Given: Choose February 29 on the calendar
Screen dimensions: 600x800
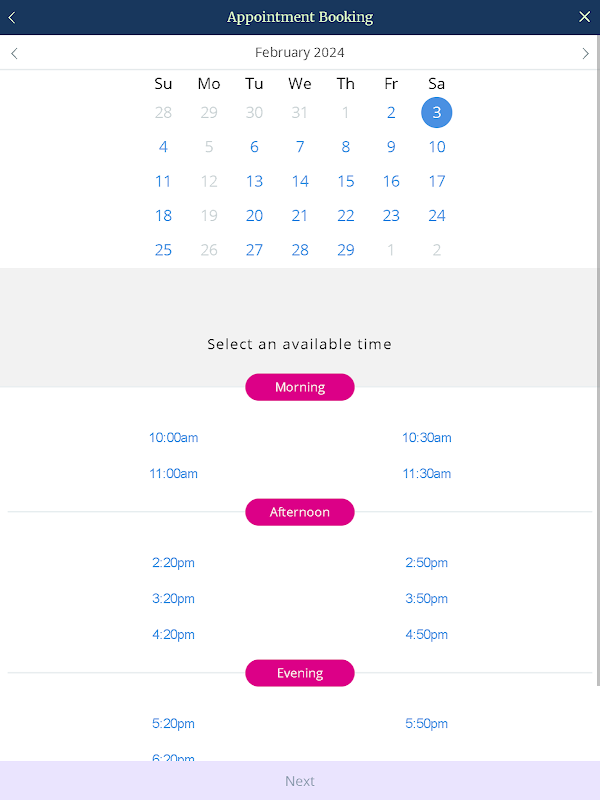Looking at the screenshot, I should point(345,250).
